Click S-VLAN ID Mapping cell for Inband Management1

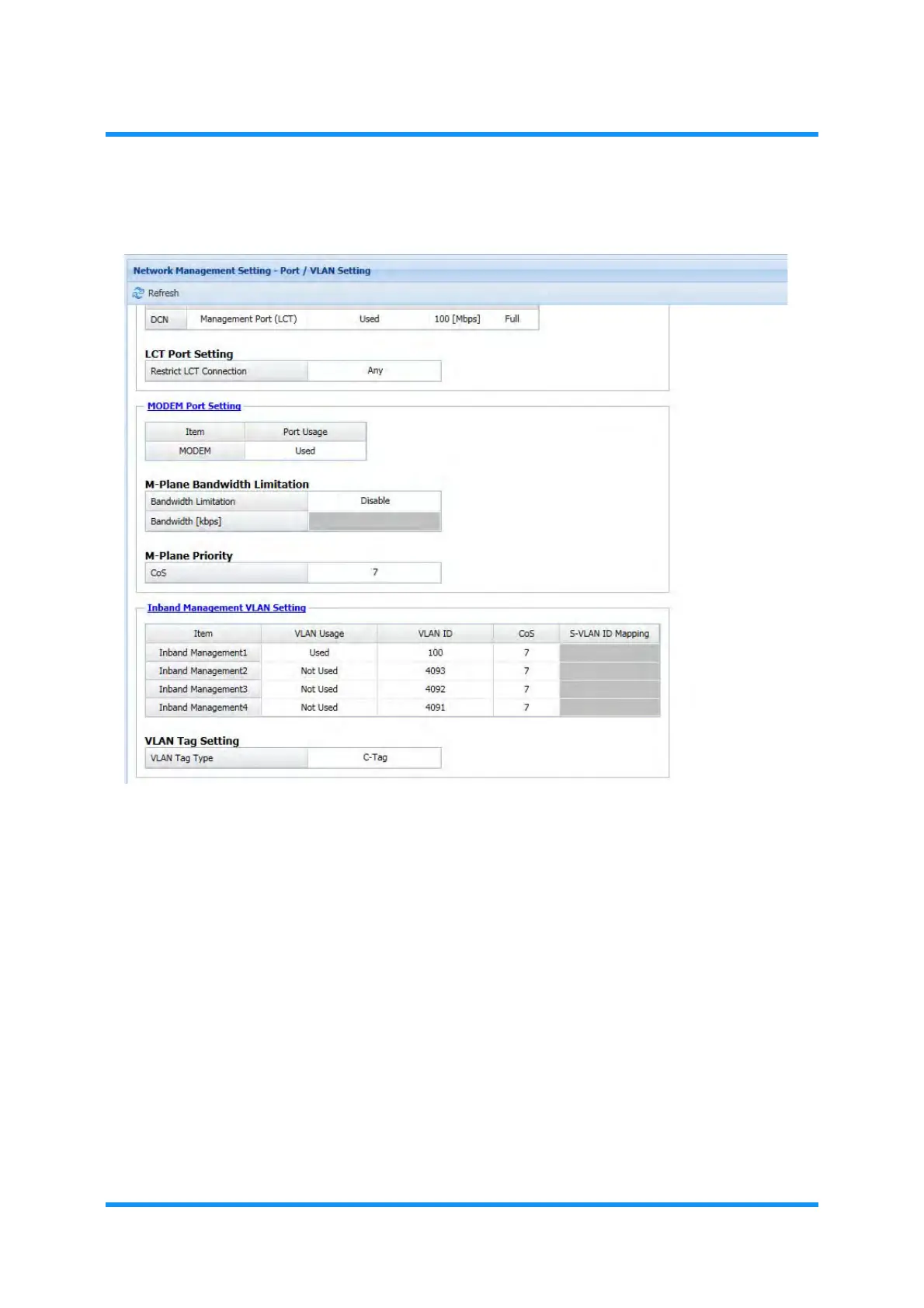(x=610, y=652)
